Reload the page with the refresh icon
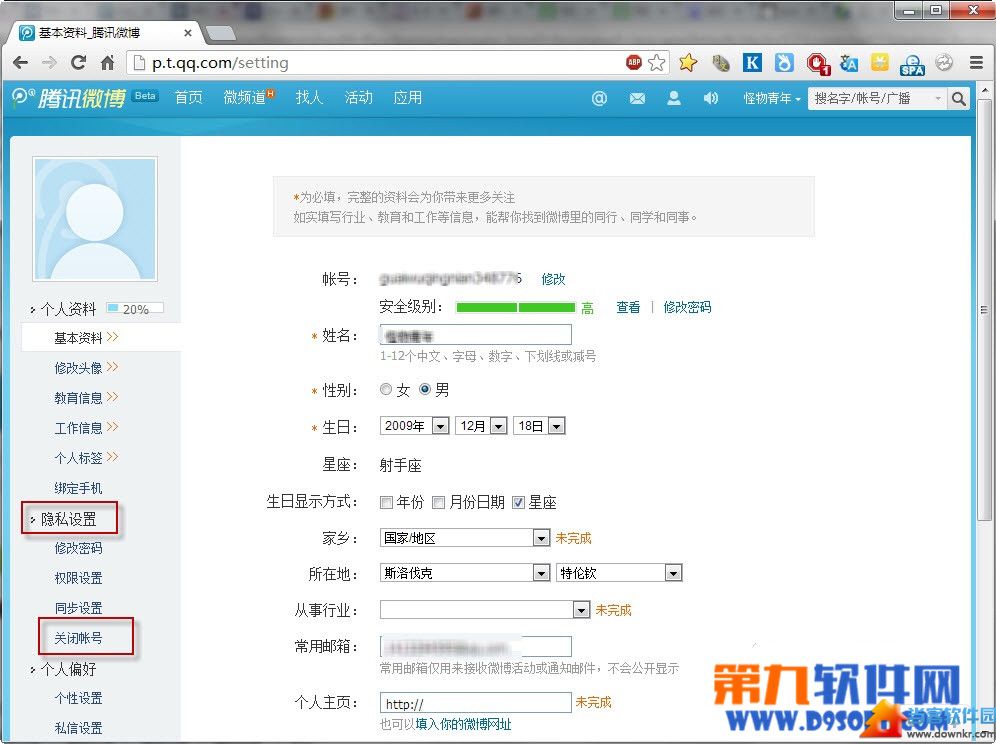The image size is (996, 744). 79,63
